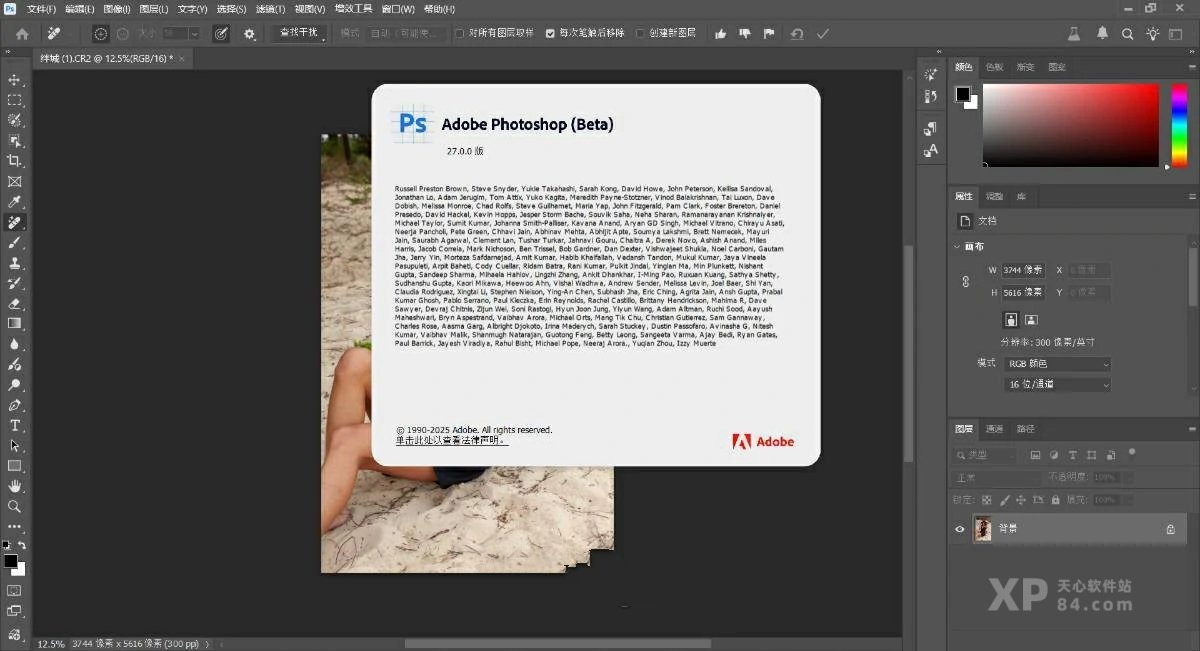This screenshot has width=1200, height=651.
Task: Open the notifications bell icon
Action: coord(1102,33)
